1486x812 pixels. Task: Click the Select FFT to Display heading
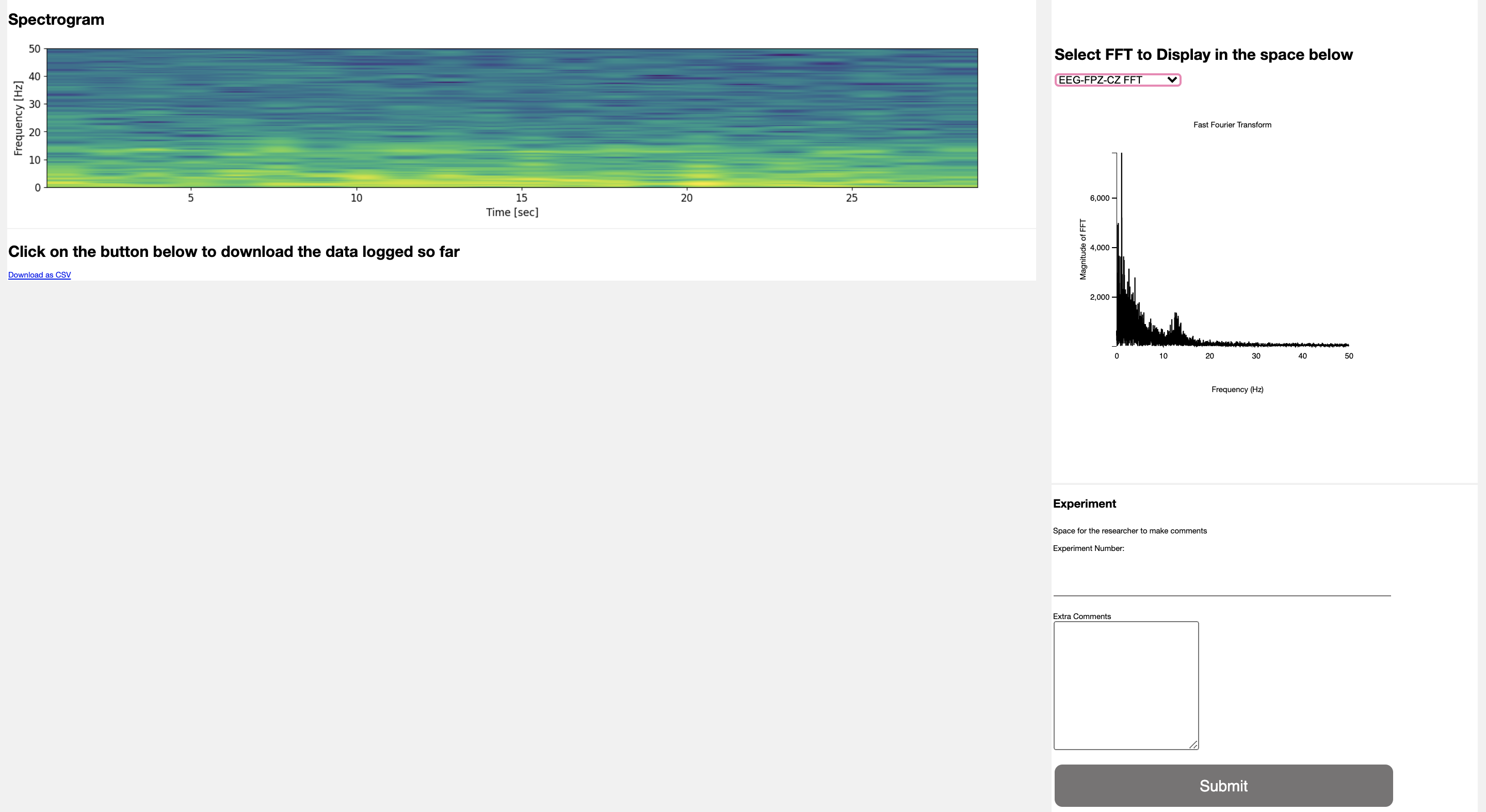click(x=1203, y=55)
